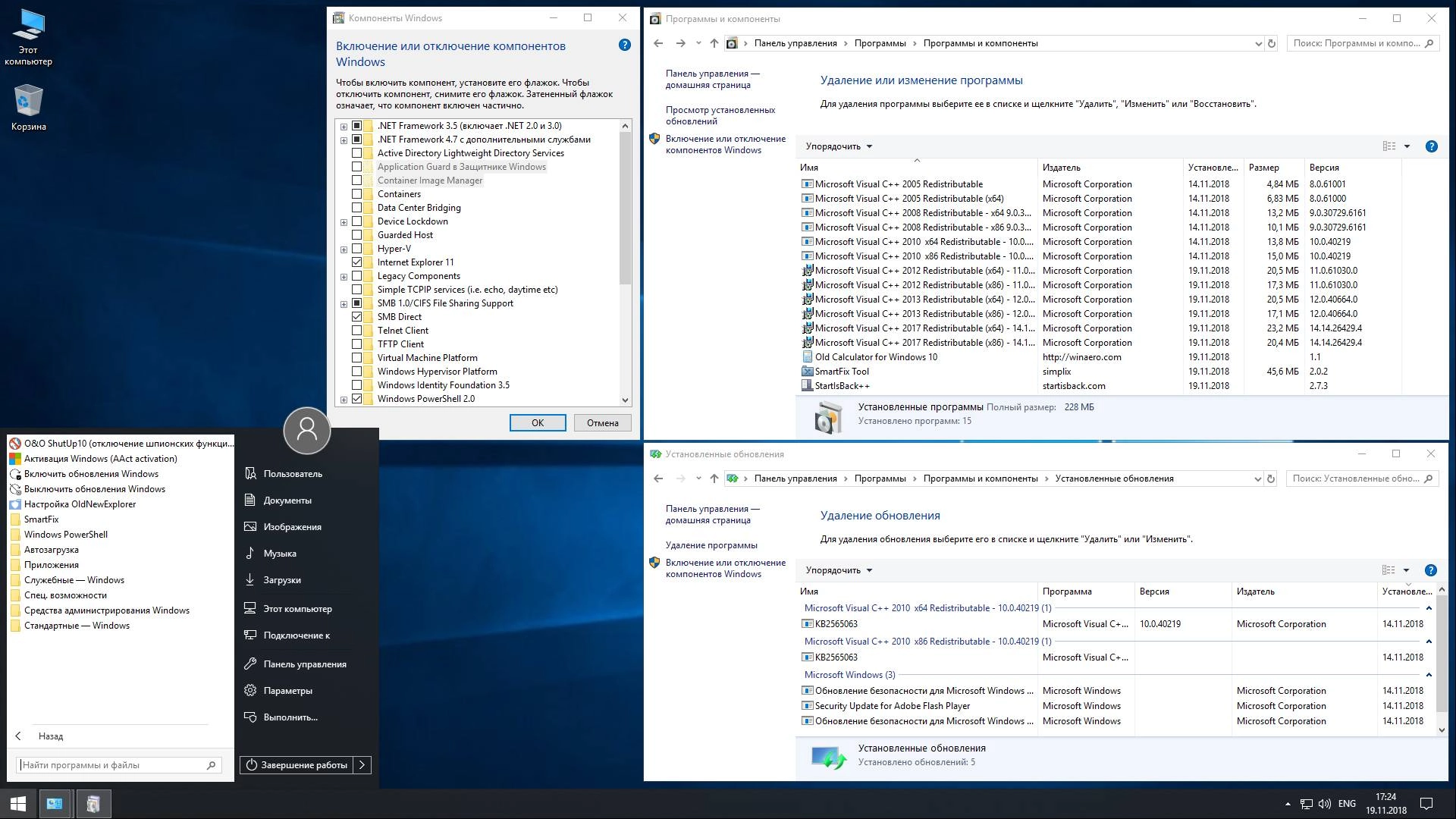The image size is (1456, 819).
Task: Run AAct Windows activation entry
Action: (93, 459)
